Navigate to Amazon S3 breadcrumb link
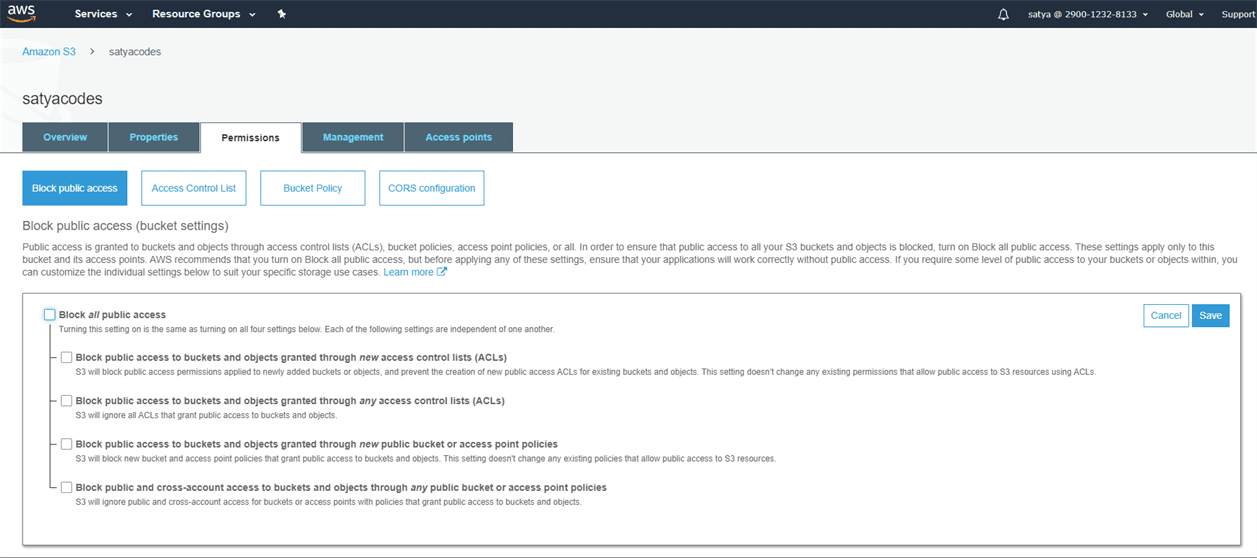 (x=49, y=51)
